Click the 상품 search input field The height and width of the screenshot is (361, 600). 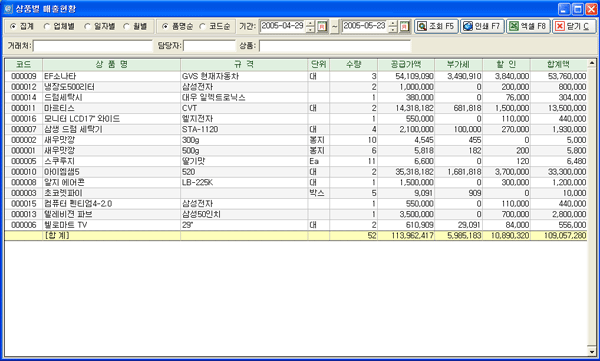pyautogui.click(x=335, y=46)
